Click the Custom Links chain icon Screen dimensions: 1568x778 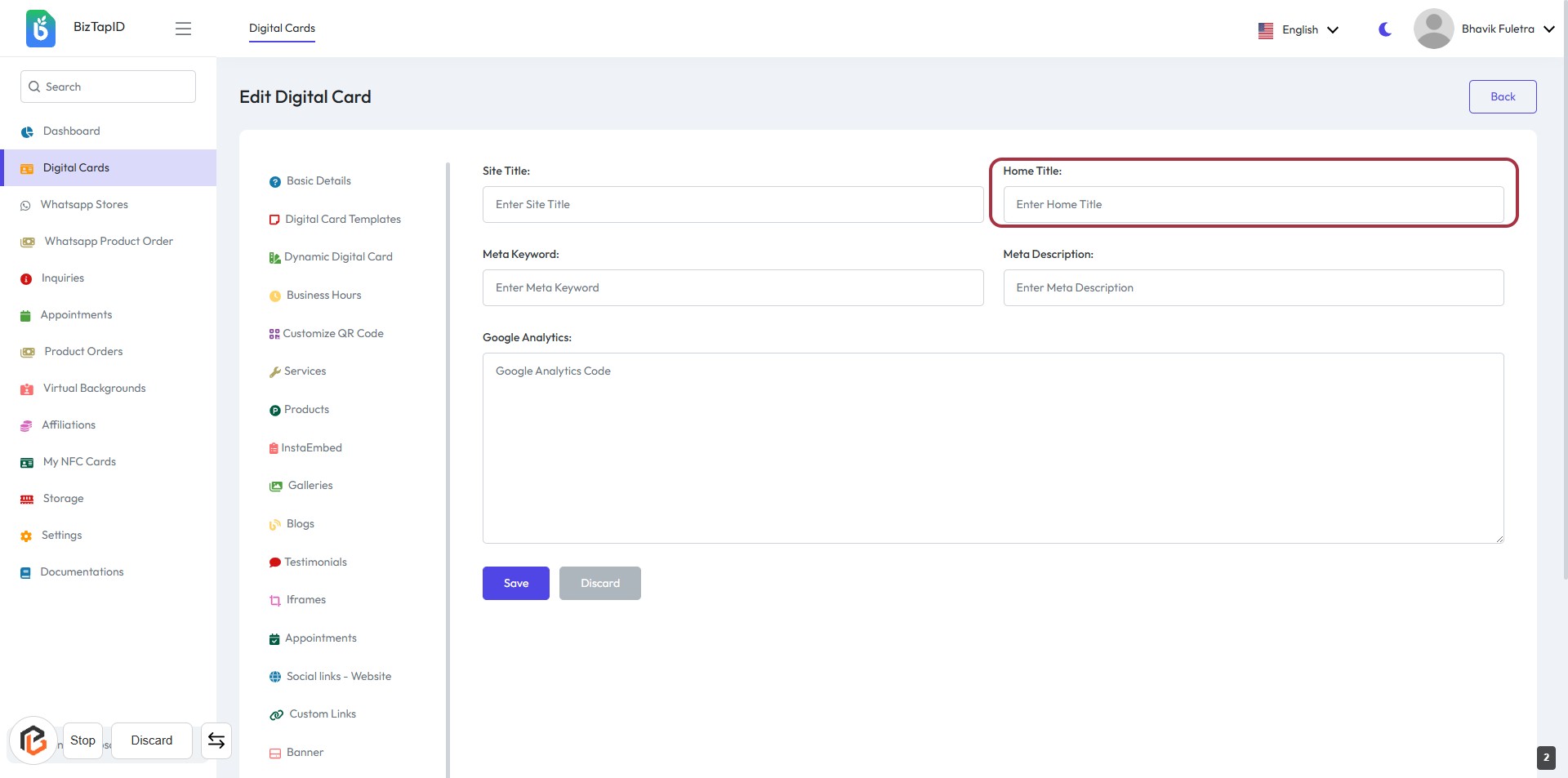point(277,715)
